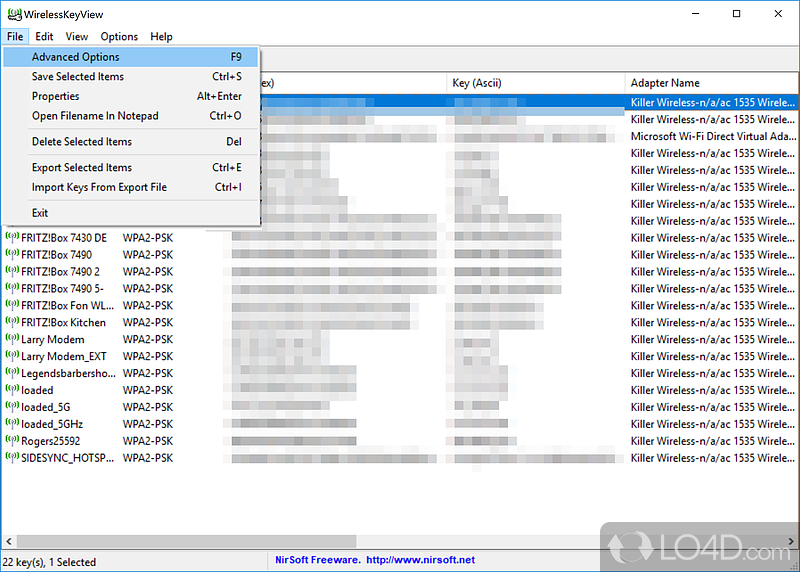
Task: Click WPA2-PSK cell in Rogers25592 row
Action: tap(148, 441)
